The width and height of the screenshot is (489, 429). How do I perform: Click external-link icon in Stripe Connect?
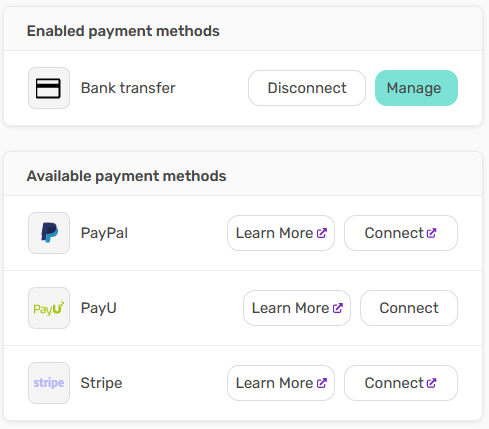click(x=431, y=383)
